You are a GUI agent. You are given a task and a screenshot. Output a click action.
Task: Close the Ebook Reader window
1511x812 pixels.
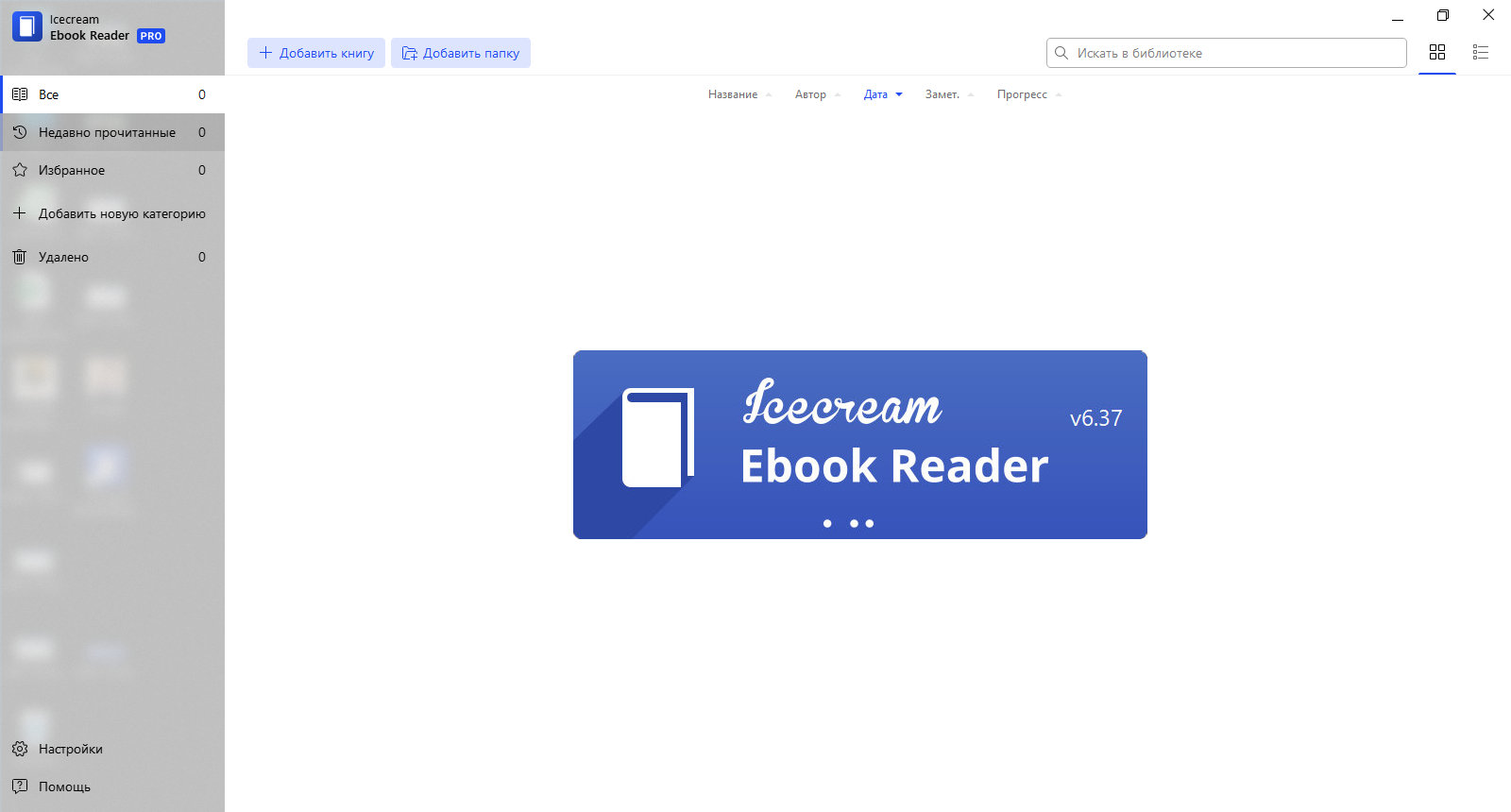click(1488, 15)
